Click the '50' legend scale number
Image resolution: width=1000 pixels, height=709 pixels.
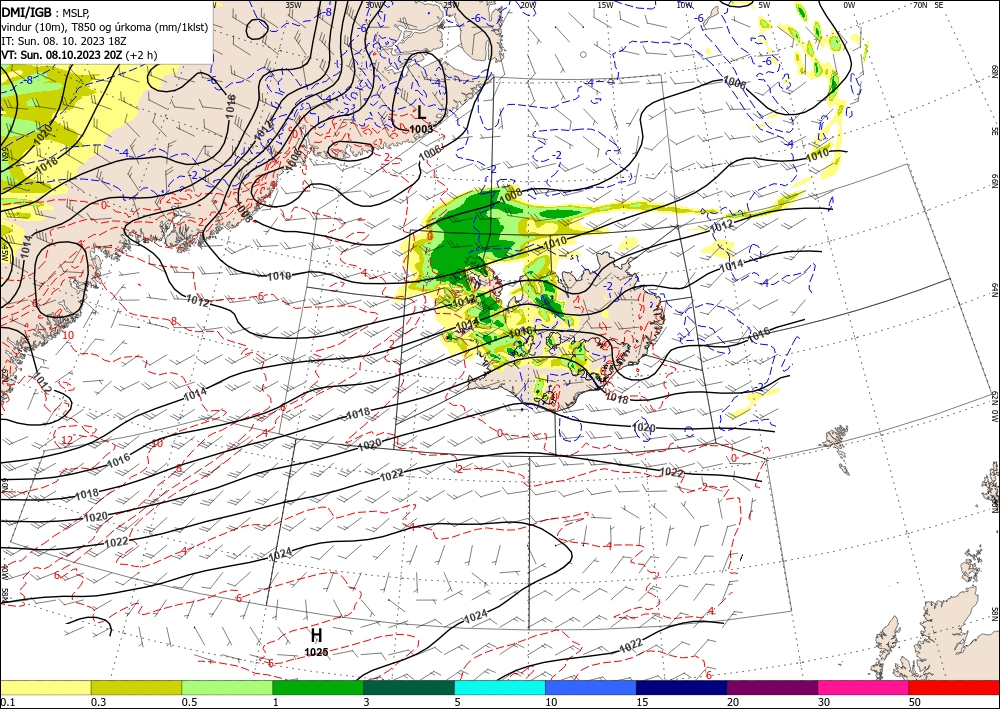pyautogui.click(x=915, y=702)
